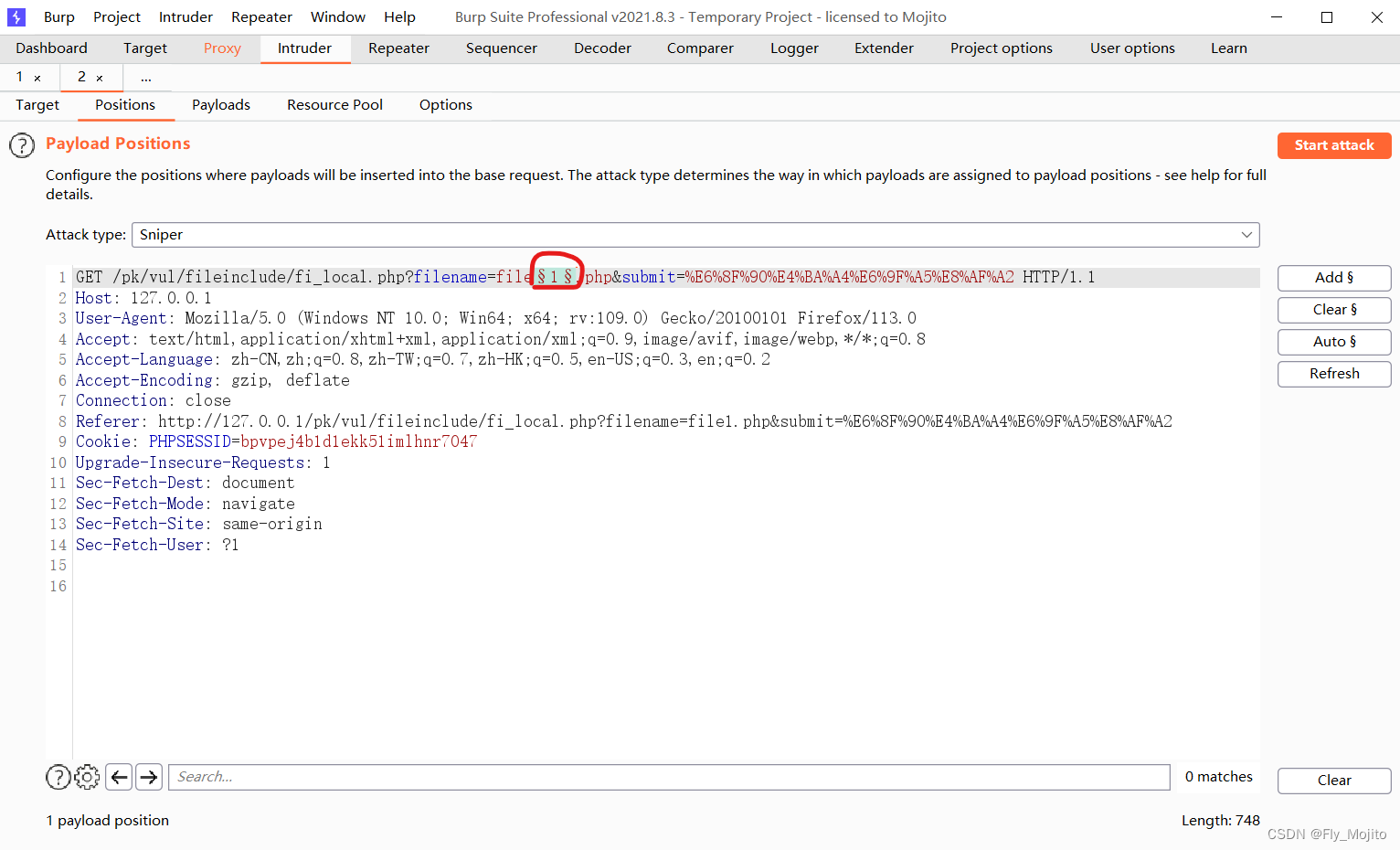Open search settings gear icon
Screen dimensions: 1400x850
[87, 777]
